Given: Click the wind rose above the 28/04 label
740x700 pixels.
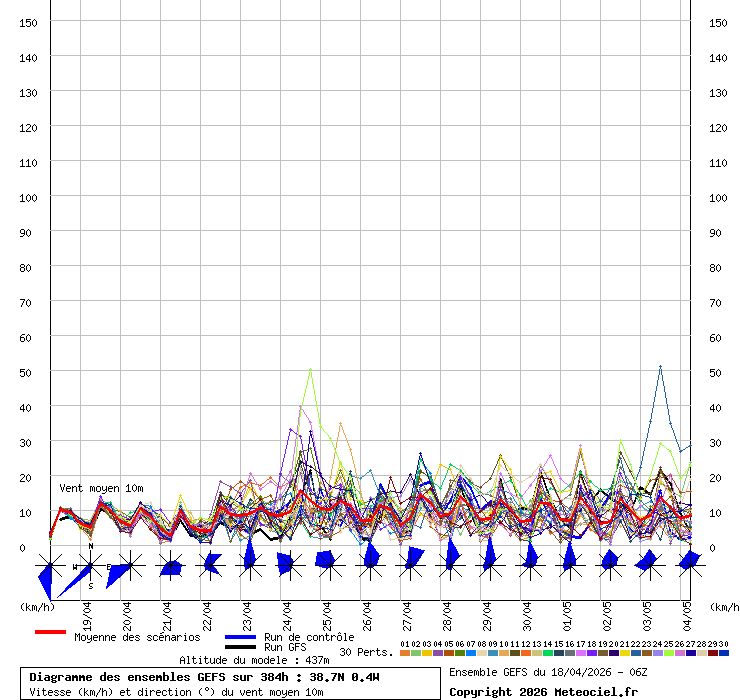Looking at the screenshot, I should [x=450, y=565].
